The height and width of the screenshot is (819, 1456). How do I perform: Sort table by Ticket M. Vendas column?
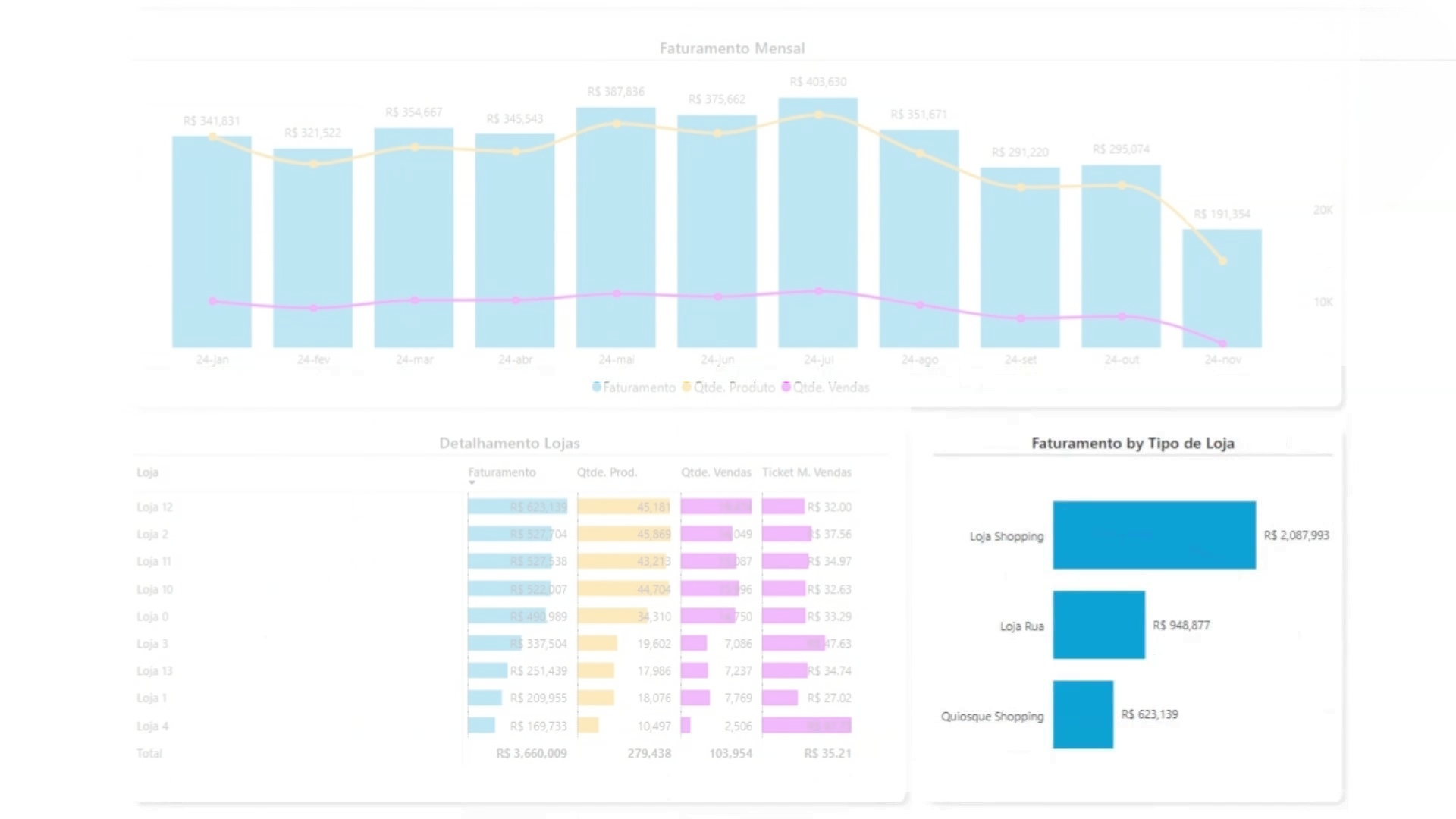pos(806,472)
